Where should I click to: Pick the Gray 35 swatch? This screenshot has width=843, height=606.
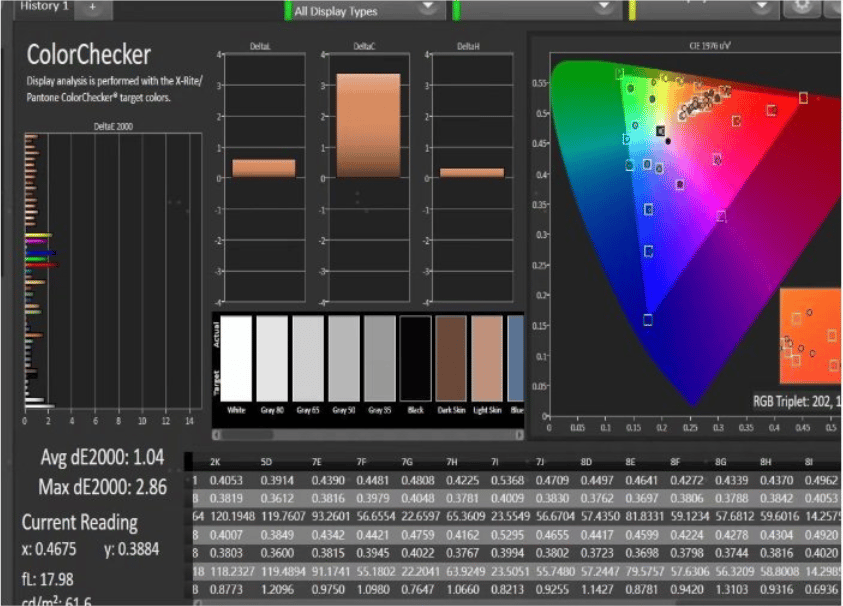380,358
